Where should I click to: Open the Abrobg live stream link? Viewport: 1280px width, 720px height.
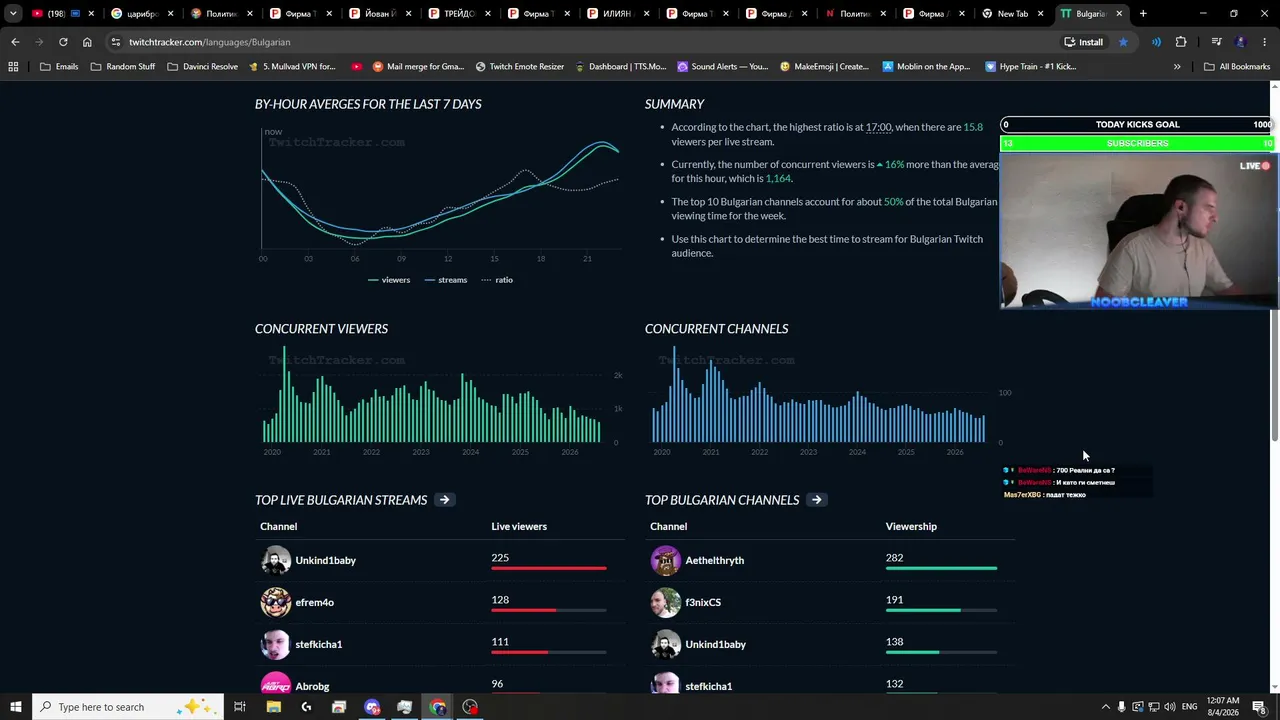pos(312,686)
